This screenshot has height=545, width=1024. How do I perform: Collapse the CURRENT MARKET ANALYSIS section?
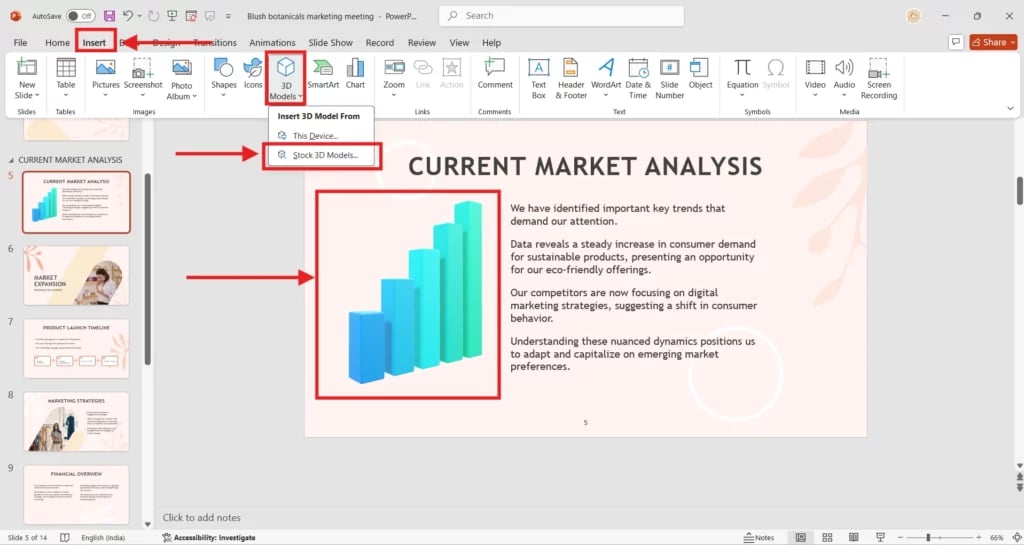pos(11,160)
